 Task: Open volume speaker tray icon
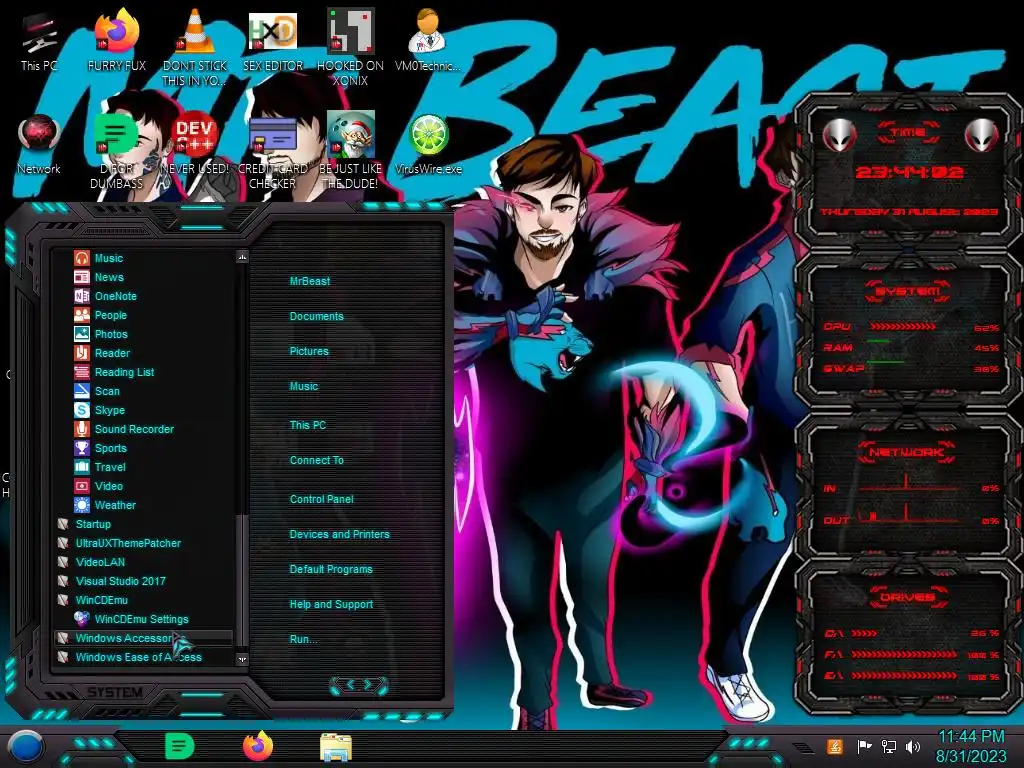tap(913, 746)
